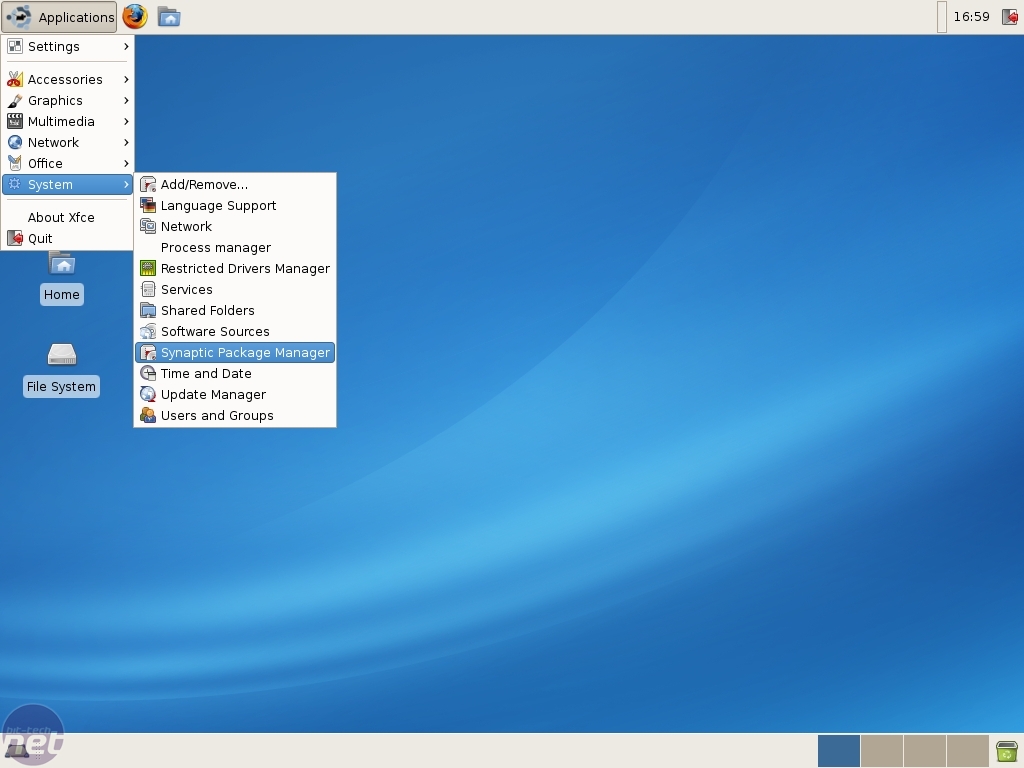Click the Graphics paintbrush icon

tap(14, 101)
